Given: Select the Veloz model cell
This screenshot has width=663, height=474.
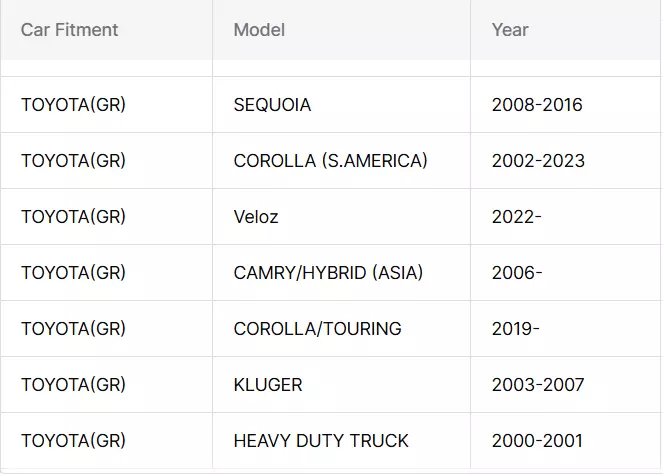Looking at the screenshot, I should click(x=341, y=217).
